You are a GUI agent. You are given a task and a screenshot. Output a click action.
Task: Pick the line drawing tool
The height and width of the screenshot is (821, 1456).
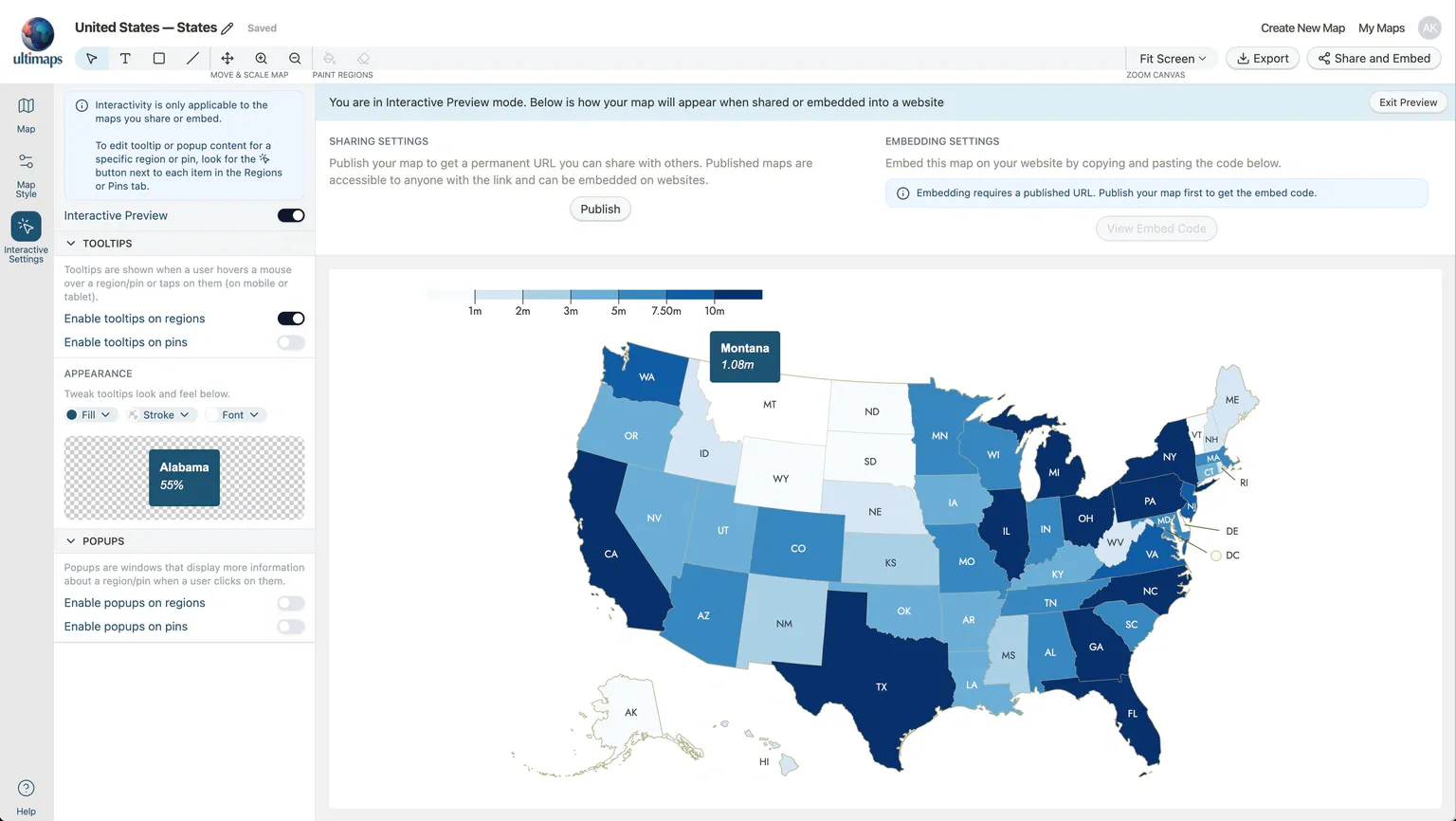[x=192, y=59]
